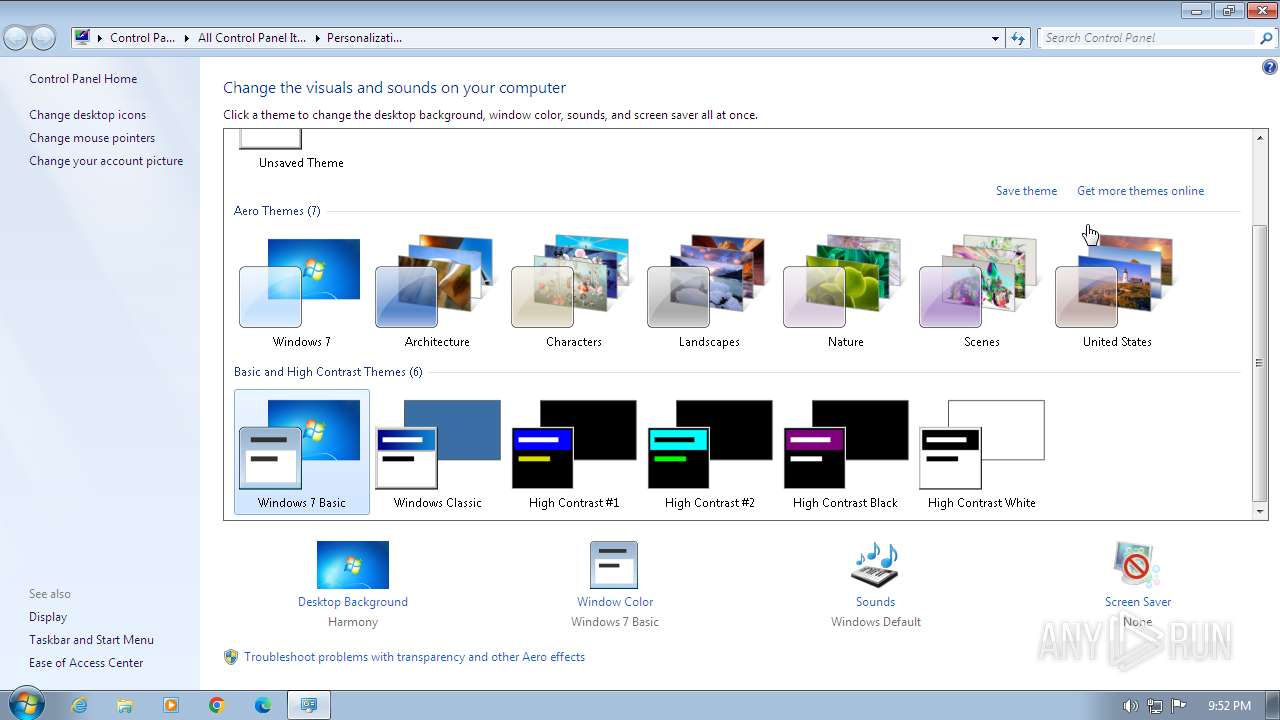The height and width of the screenshot is (720, 1280).
Task: Click the theme list scroll up arrow
Action: 1260,138
